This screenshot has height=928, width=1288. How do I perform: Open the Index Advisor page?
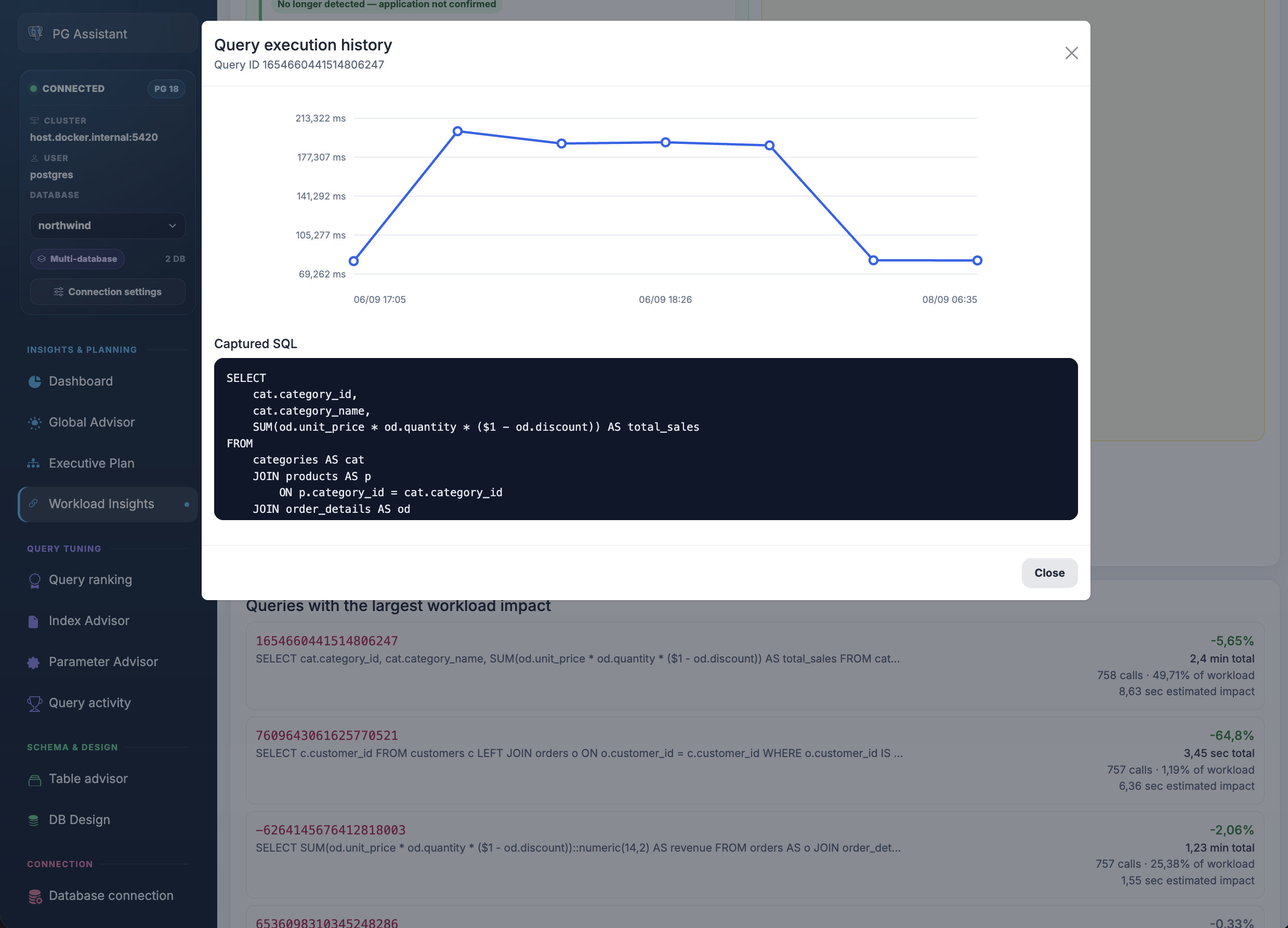[107, 621]
